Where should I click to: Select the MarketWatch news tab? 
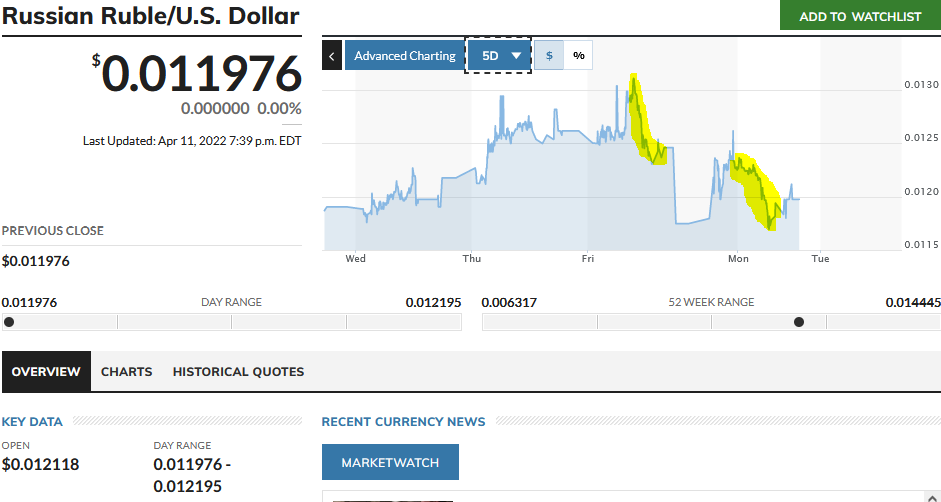(390, 462)
